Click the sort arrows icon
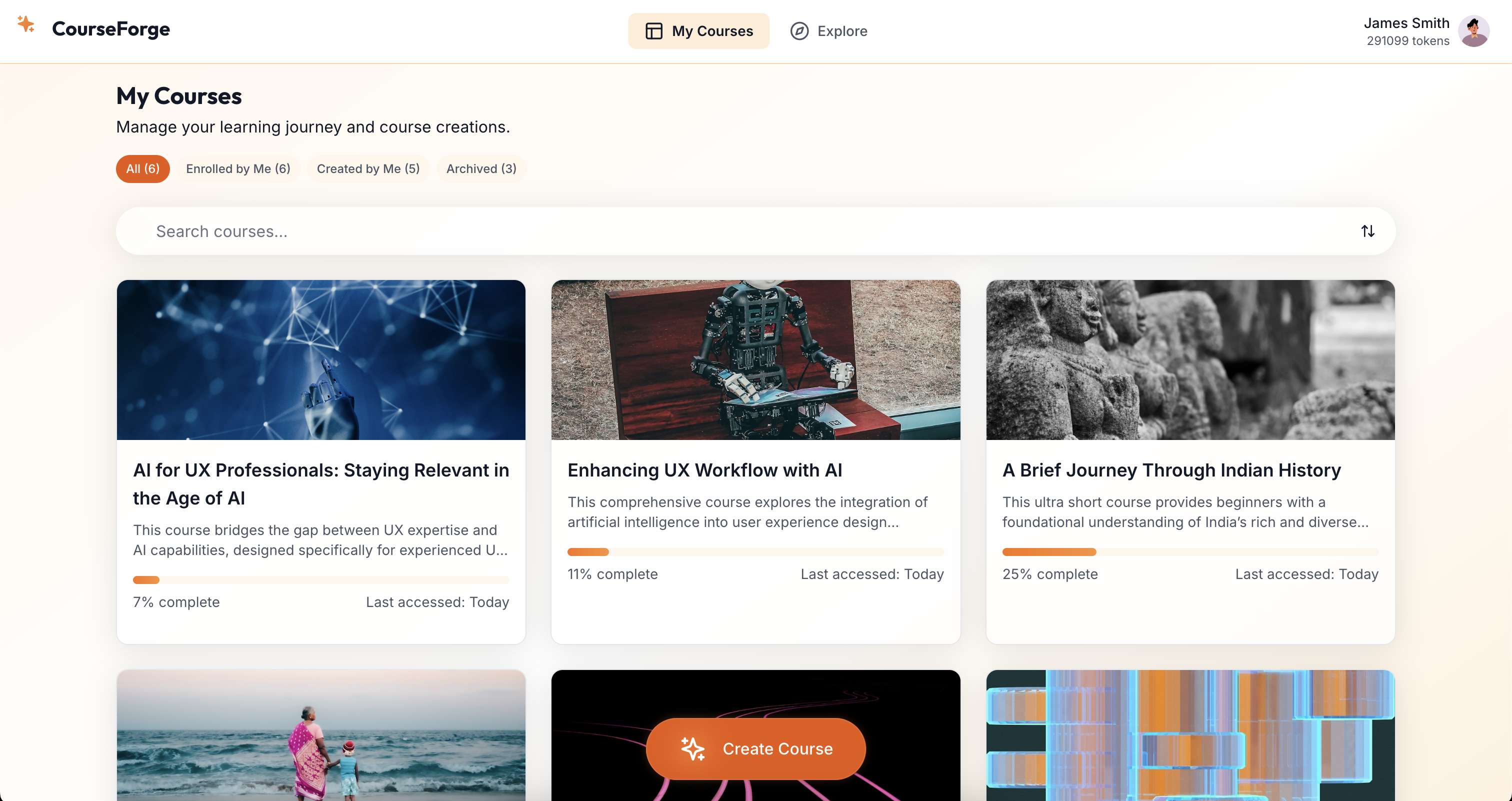The image size is (1512, 801). click(x=1367, y=231)
